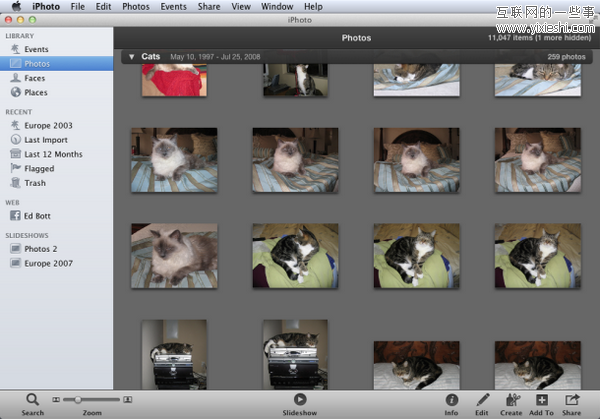Open the Events menu in menu bar
600x419 pixels.
tap(173, 7)
